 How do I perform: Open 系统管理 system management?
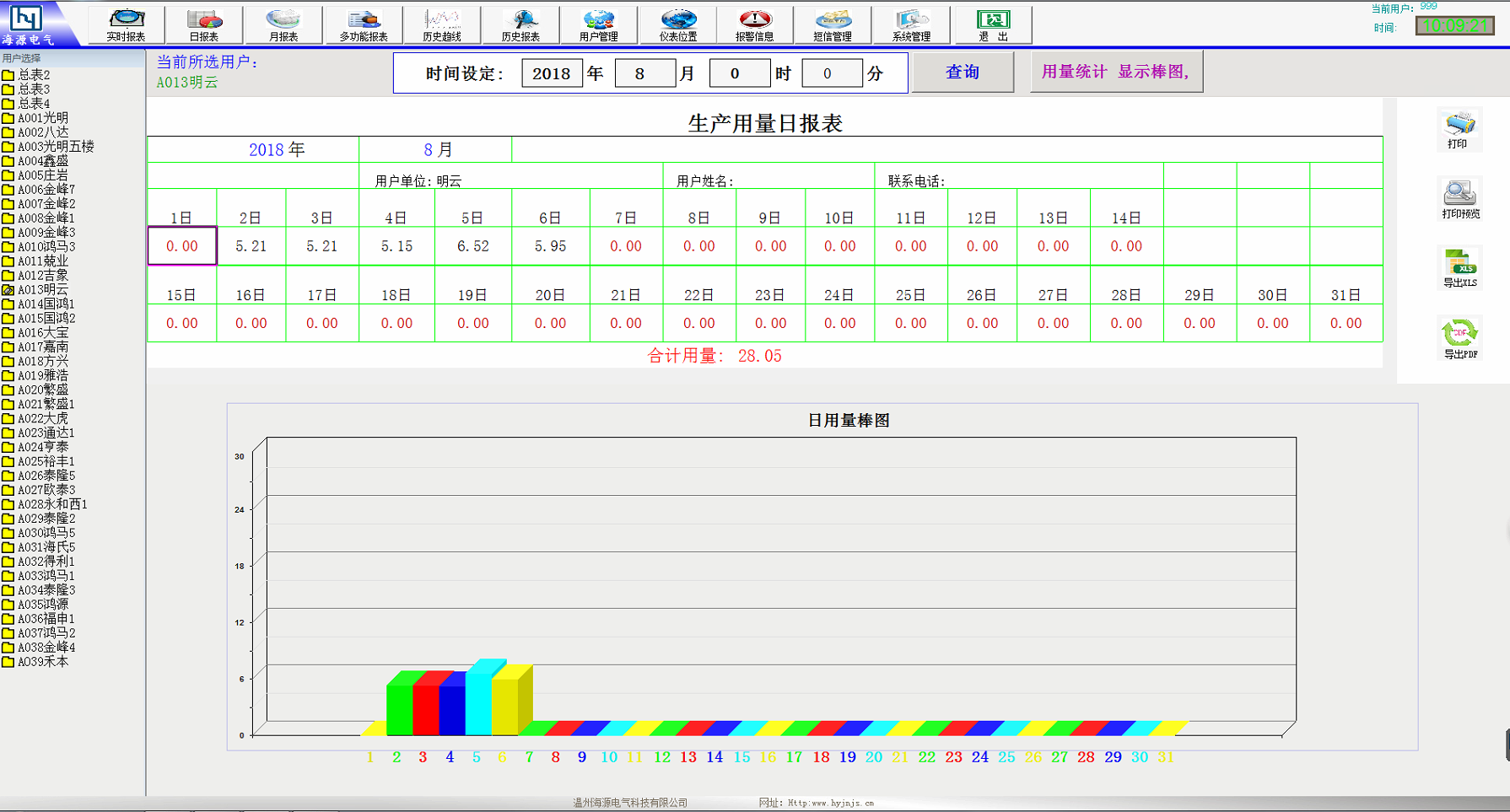click(x=911, y=24)
